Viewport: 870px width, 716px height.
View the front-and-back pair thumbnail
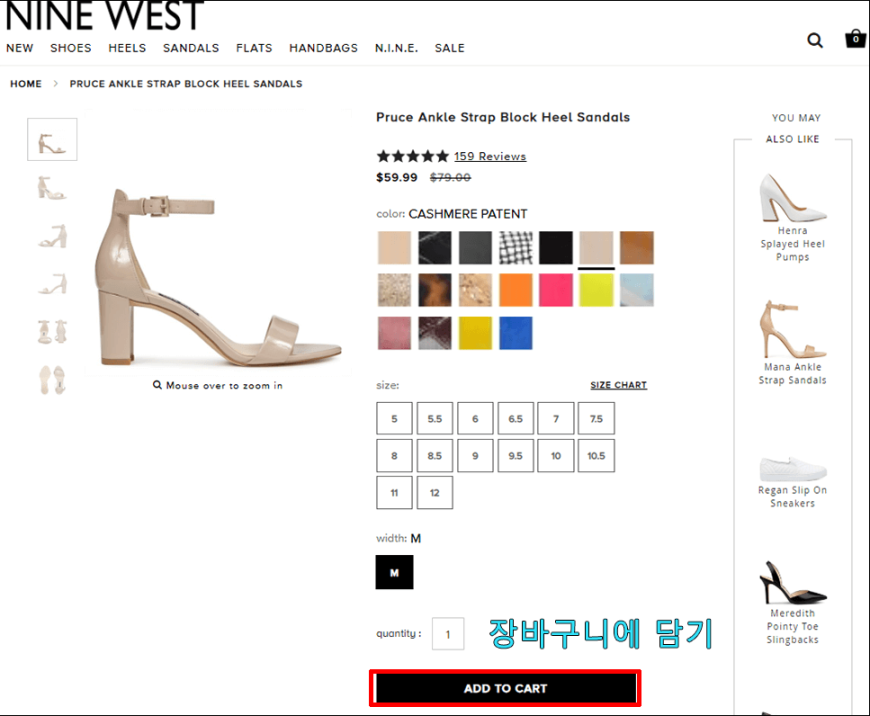pyautogui.click(x=52, y=332)
